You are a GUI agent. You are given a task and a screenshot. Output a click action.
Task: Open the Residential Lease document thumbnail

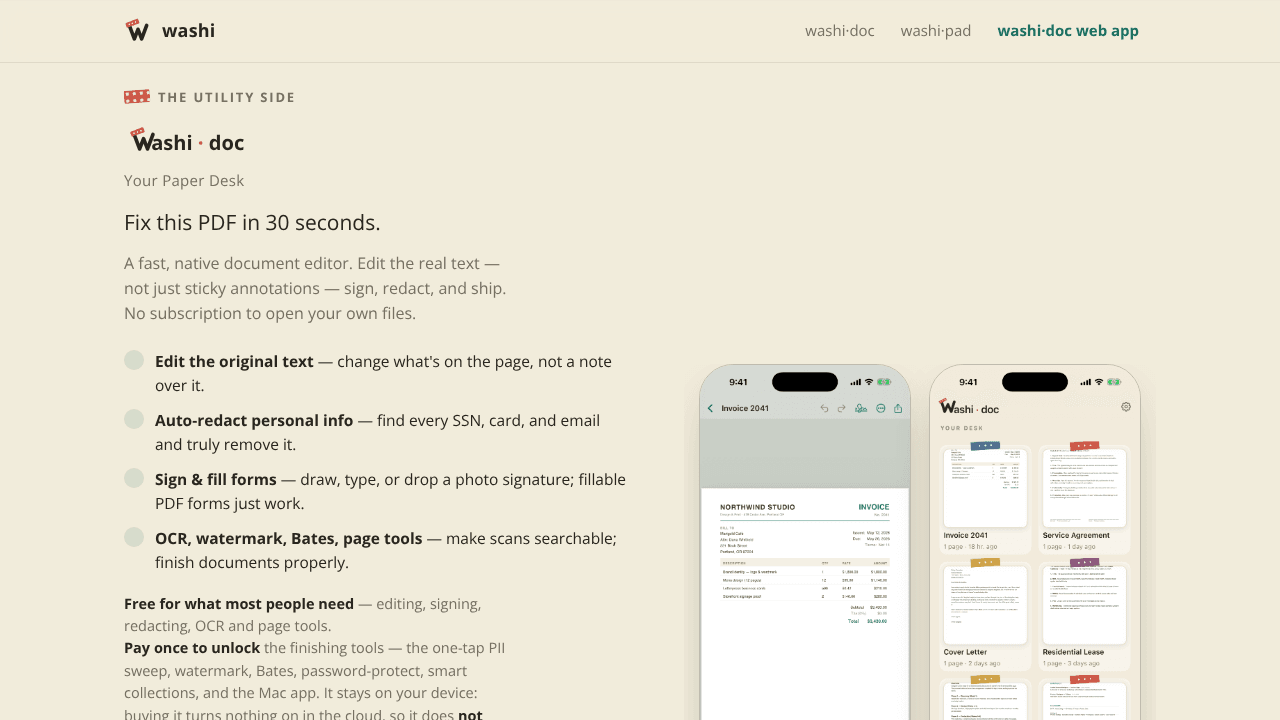pos(1085,604)
